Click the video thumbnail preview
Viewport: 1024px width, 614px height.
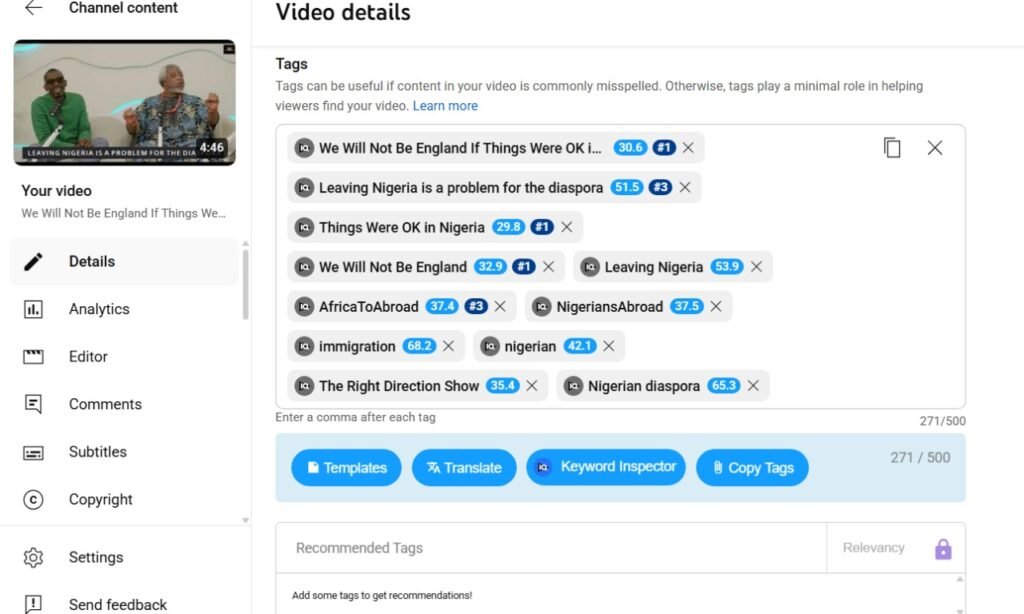[x=124, y=103]
